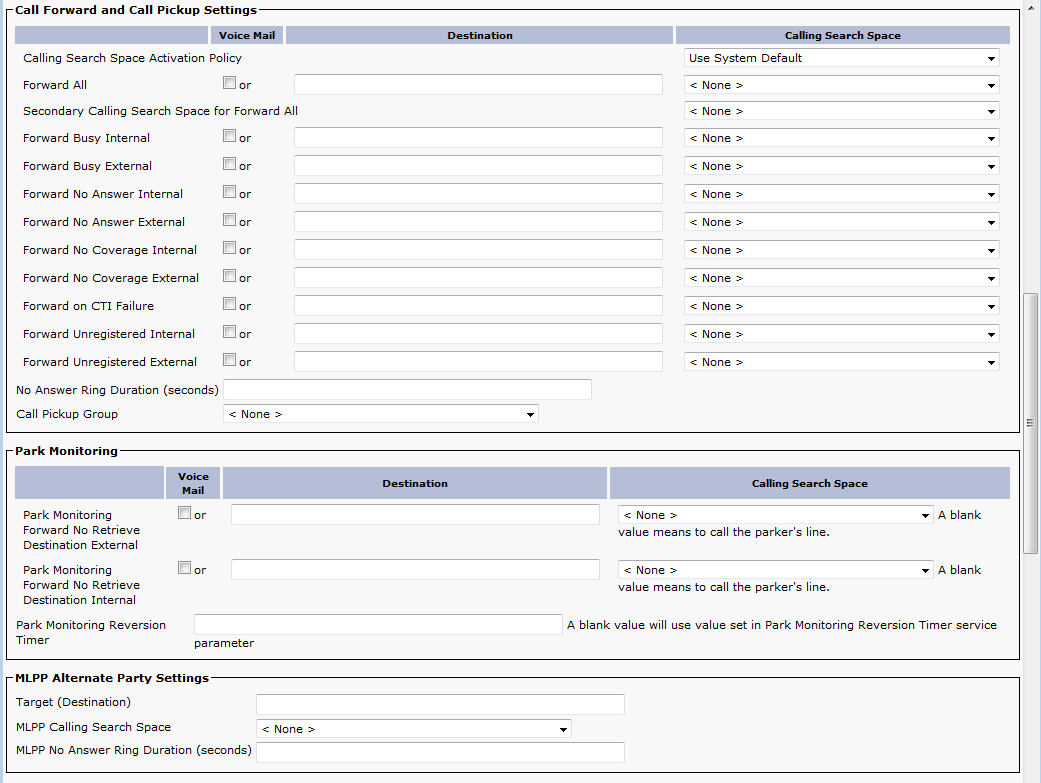Click the Forward Unregistered Internal destination field
The image size is (1041, 783).
point(478,334)
